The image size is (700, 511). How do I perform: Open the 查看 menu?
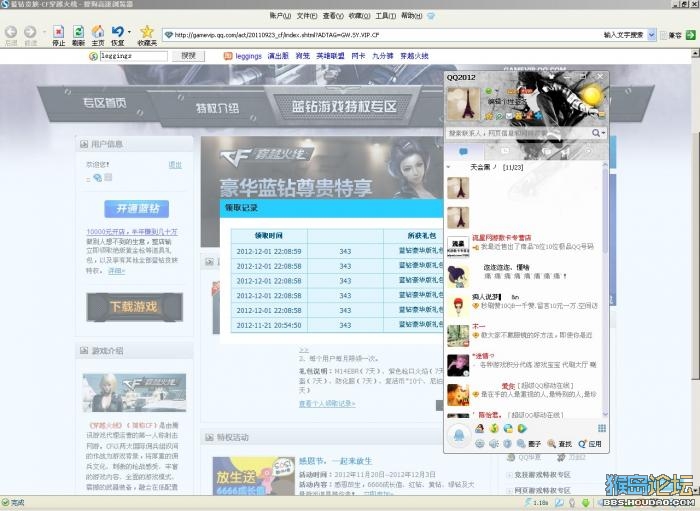coord(333,16)
